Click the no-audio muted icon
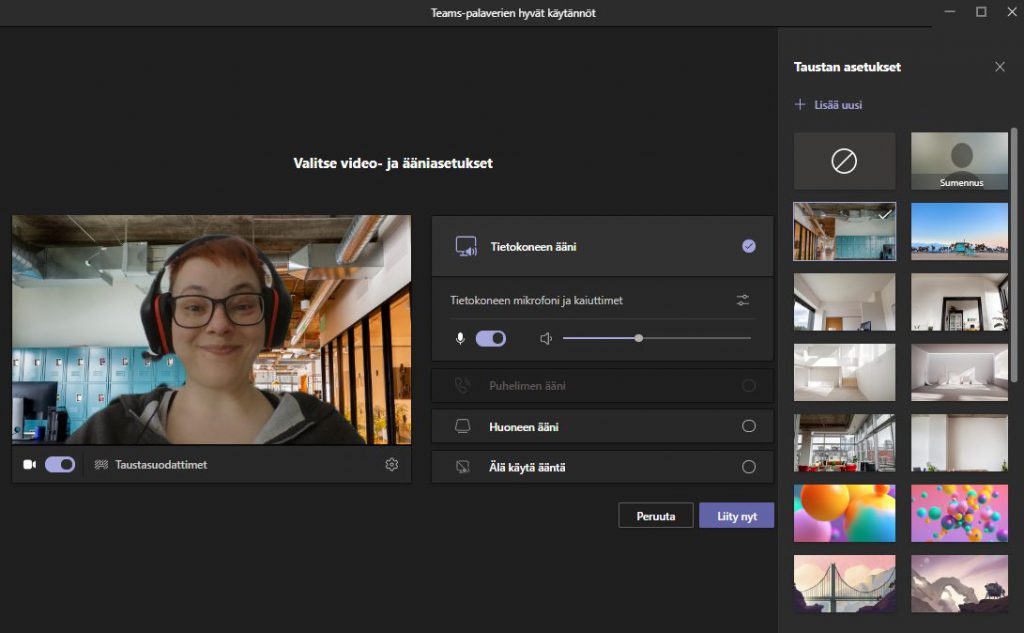Viewport: 1024px width, 633px height. click(x=462, y=467)
